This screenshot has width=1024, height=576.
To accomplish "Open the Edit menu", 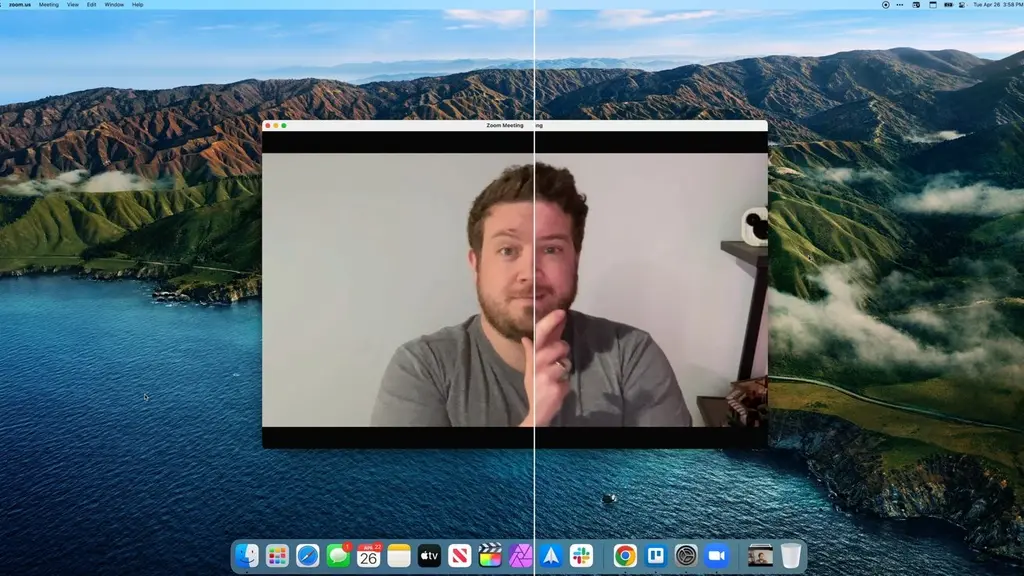I will click(x=91, y=5).
